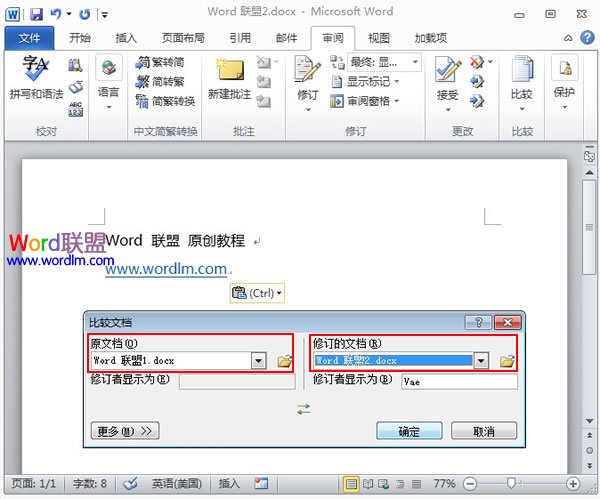The height and width of the screenshot is (499, 600).
Task: Convert Simplified to Traditional (简转繁)
Action: tap(160, 82)
